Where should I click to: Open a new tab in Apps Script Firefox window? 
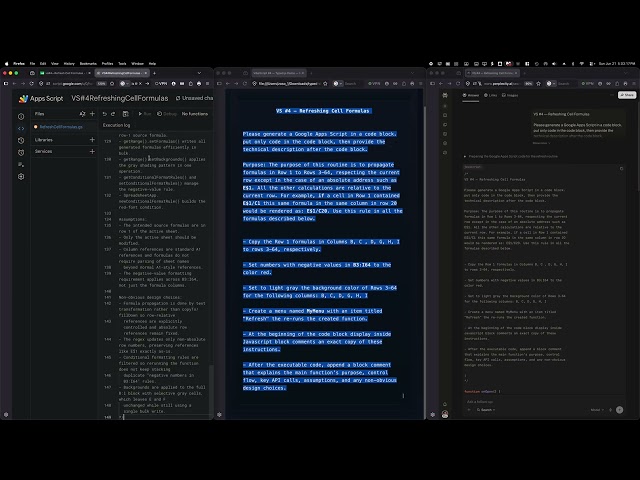154,73
